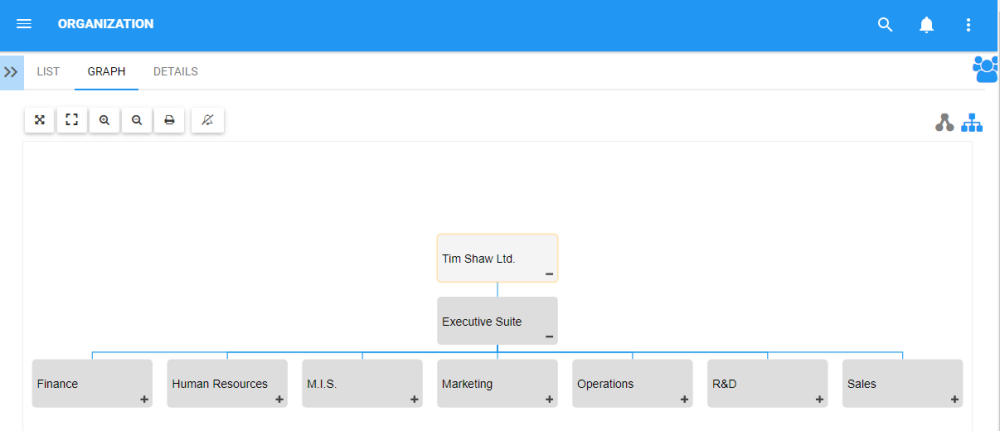Switch to the LIST tab

pos(48,72)
